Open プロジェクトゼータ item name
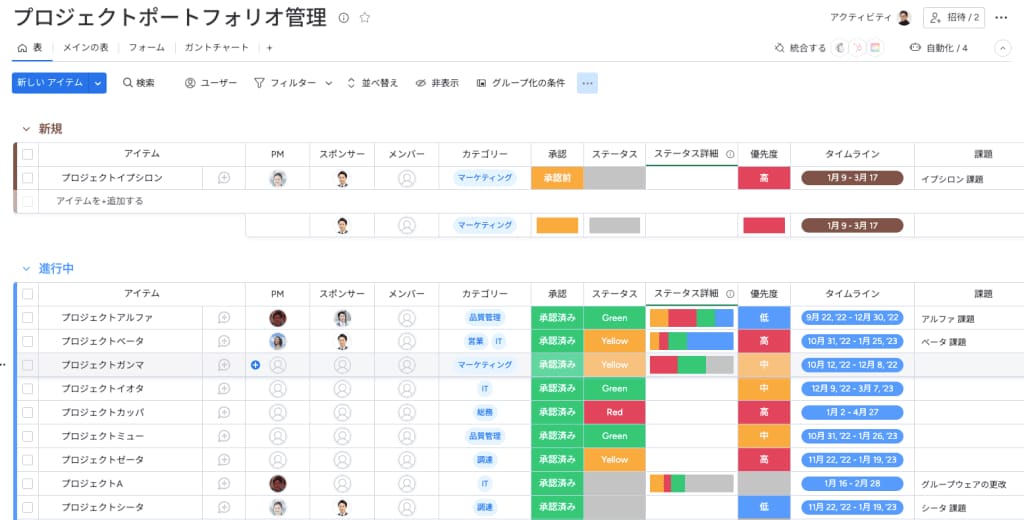The height and width of the screenshot is (520, 1024). 103,460
